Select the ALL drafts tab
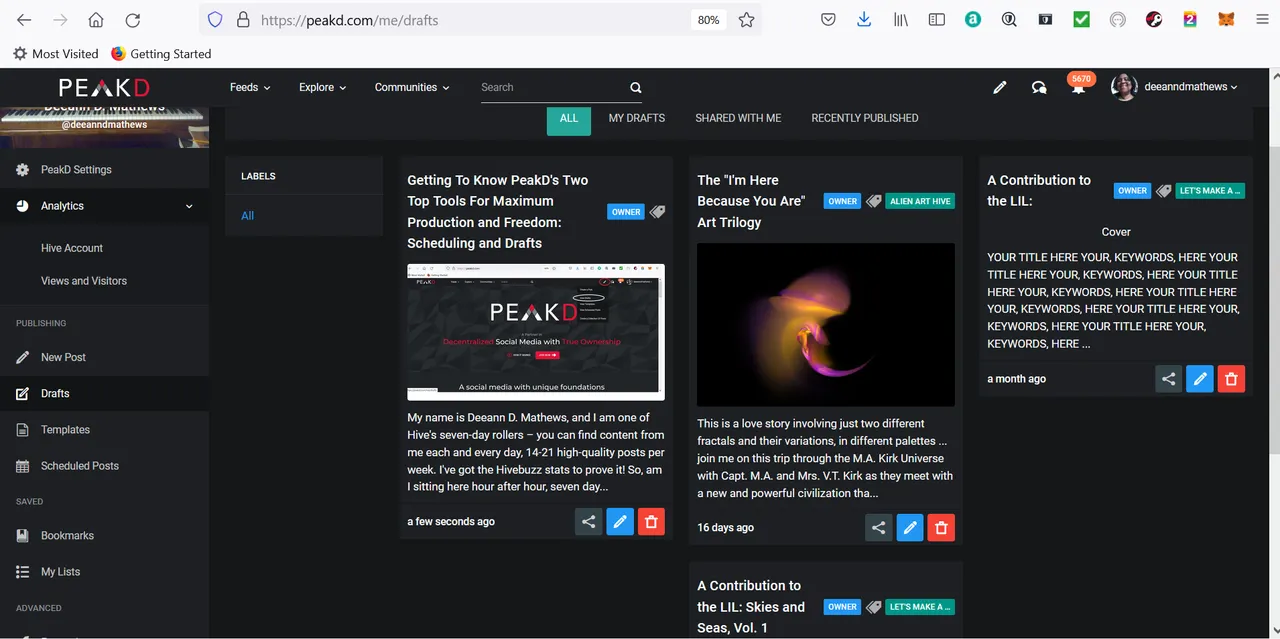This screenshot has width=1280, height=639. click(x=569, y=118)
